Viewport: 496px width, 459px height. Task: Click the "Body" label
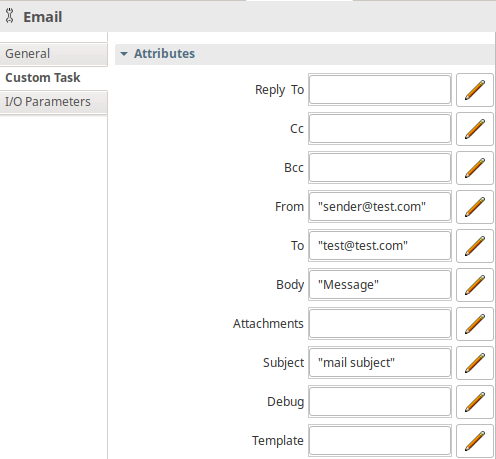point(290,285)
